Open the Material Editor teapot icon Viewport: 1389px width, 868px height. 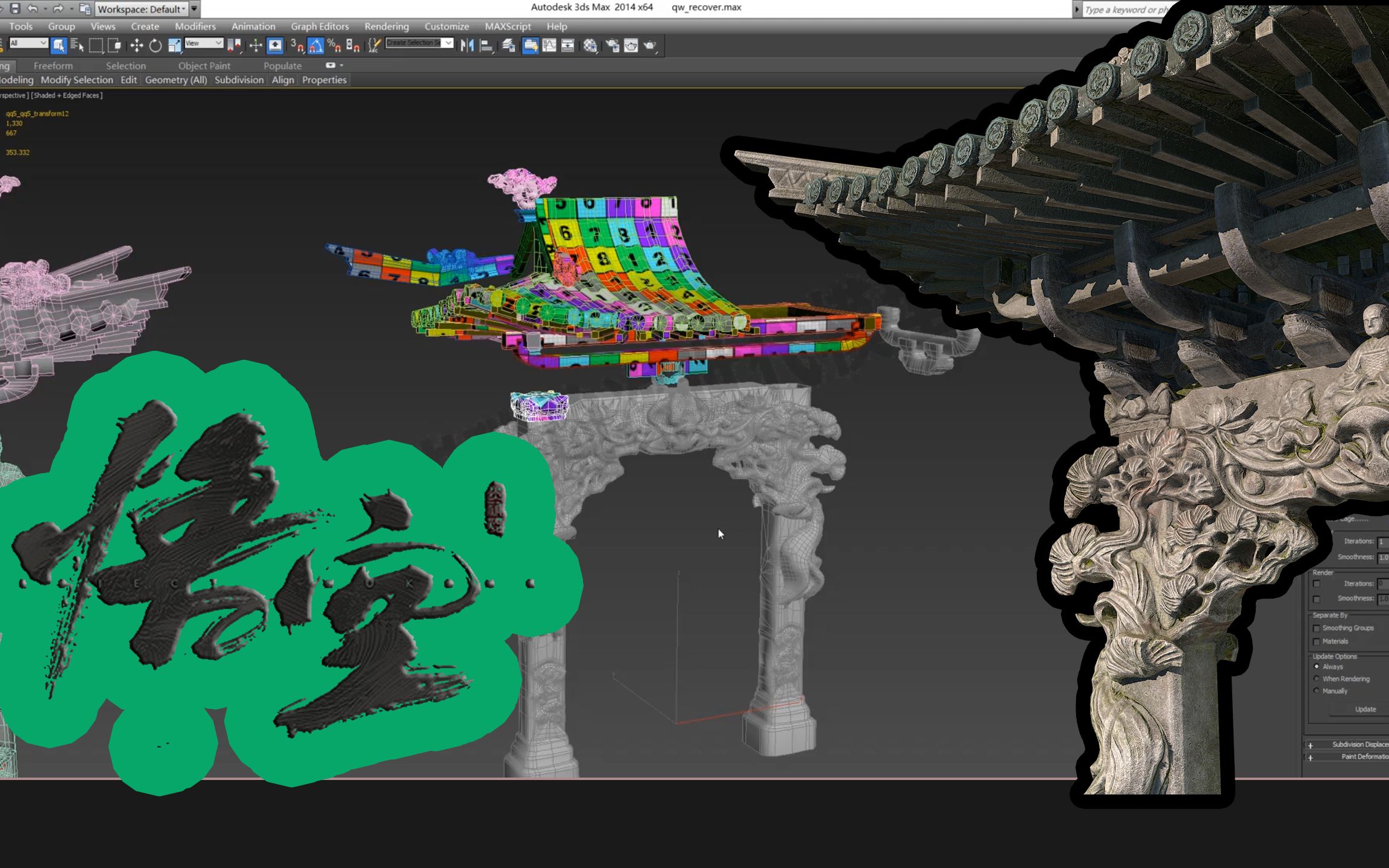[590, 46]
